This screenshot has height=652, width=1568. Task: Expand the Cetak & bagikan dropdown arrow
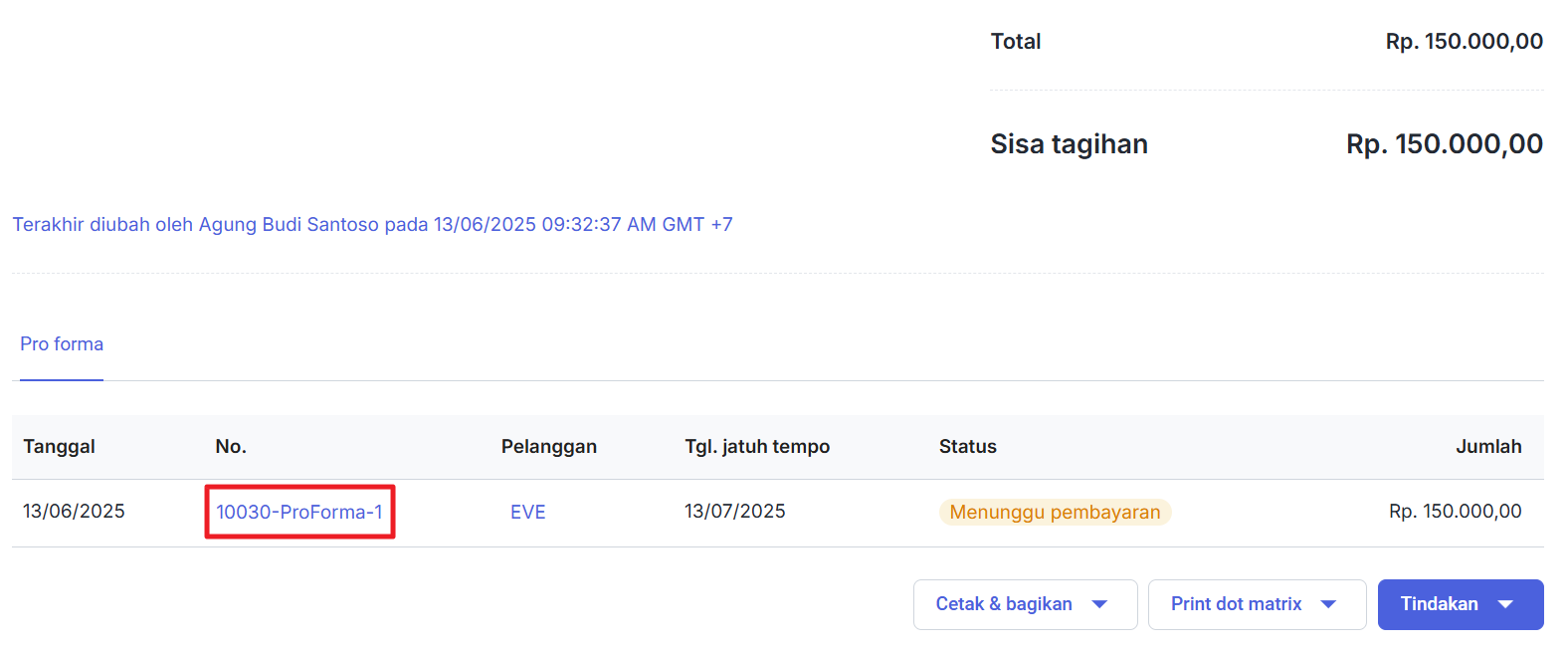point(1099,604)
